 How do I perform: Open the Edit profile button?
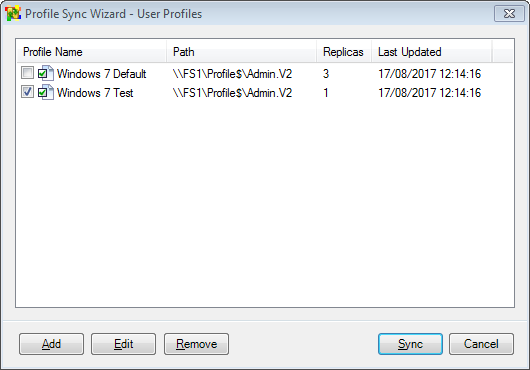(123, 344)
